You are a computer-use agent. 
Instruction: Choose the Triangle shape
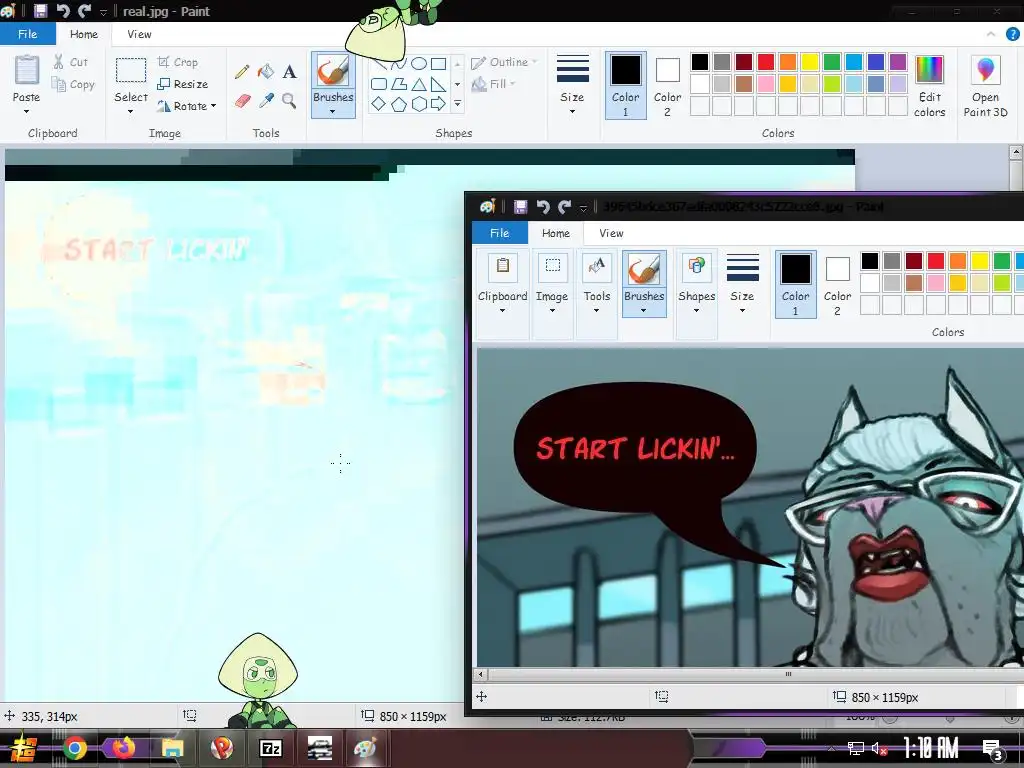[419, 84]
